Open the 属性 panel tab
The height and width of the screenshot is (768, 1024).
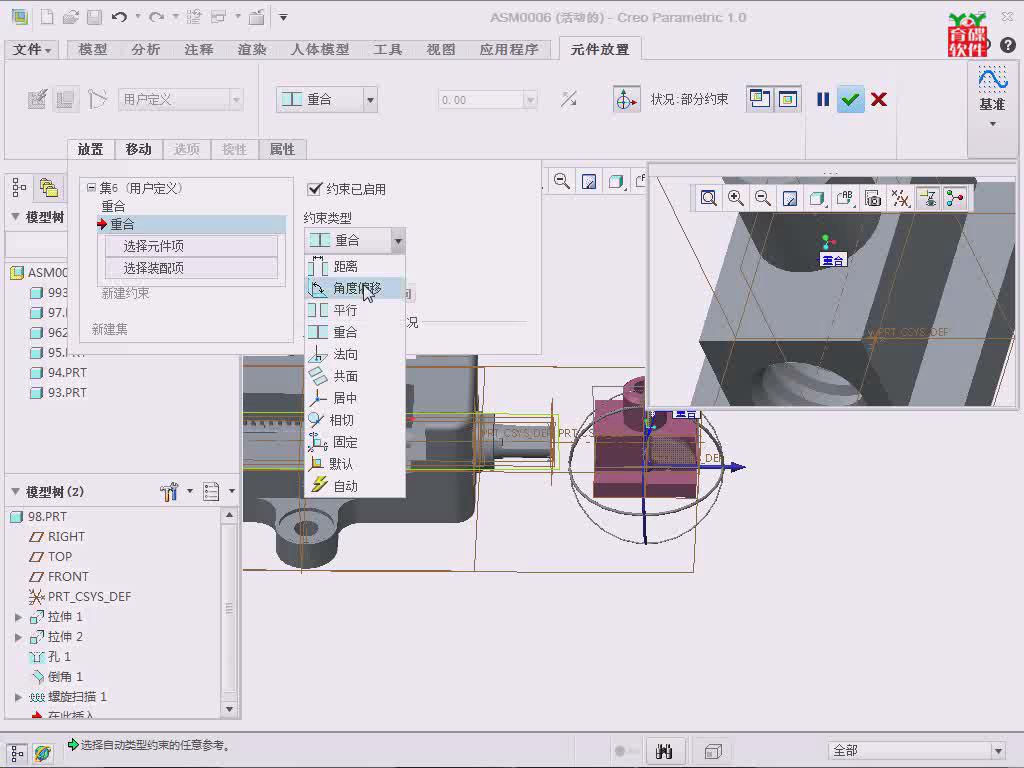(x=282, y=150)
